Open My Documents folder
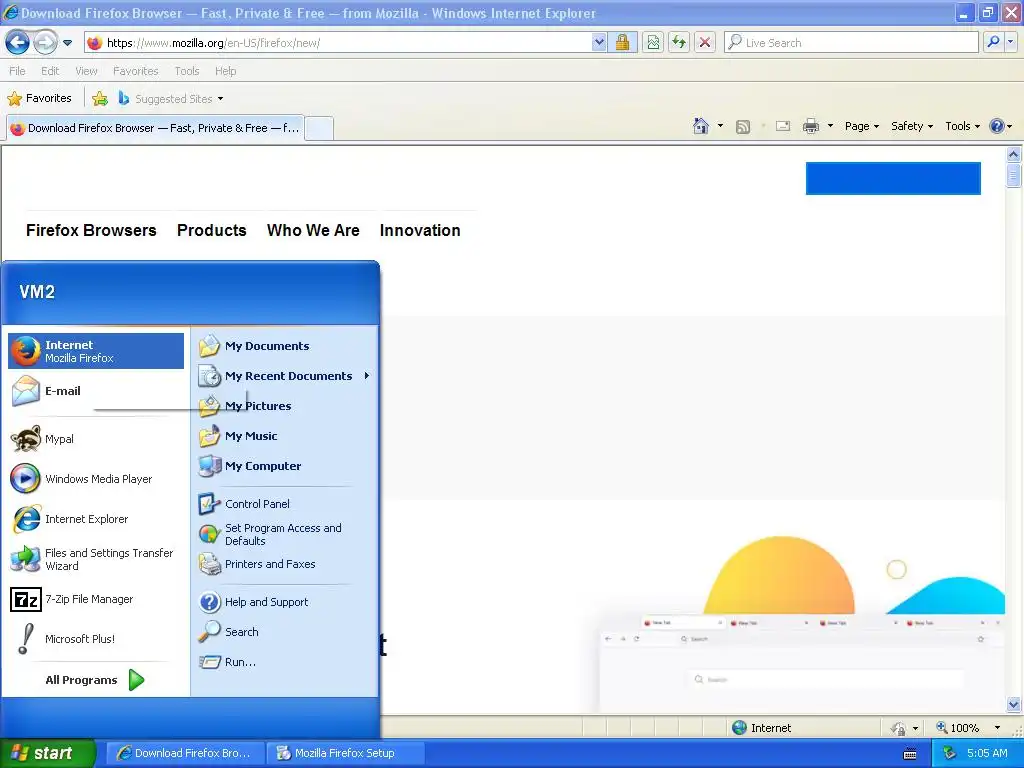 [x=285, y=346]
